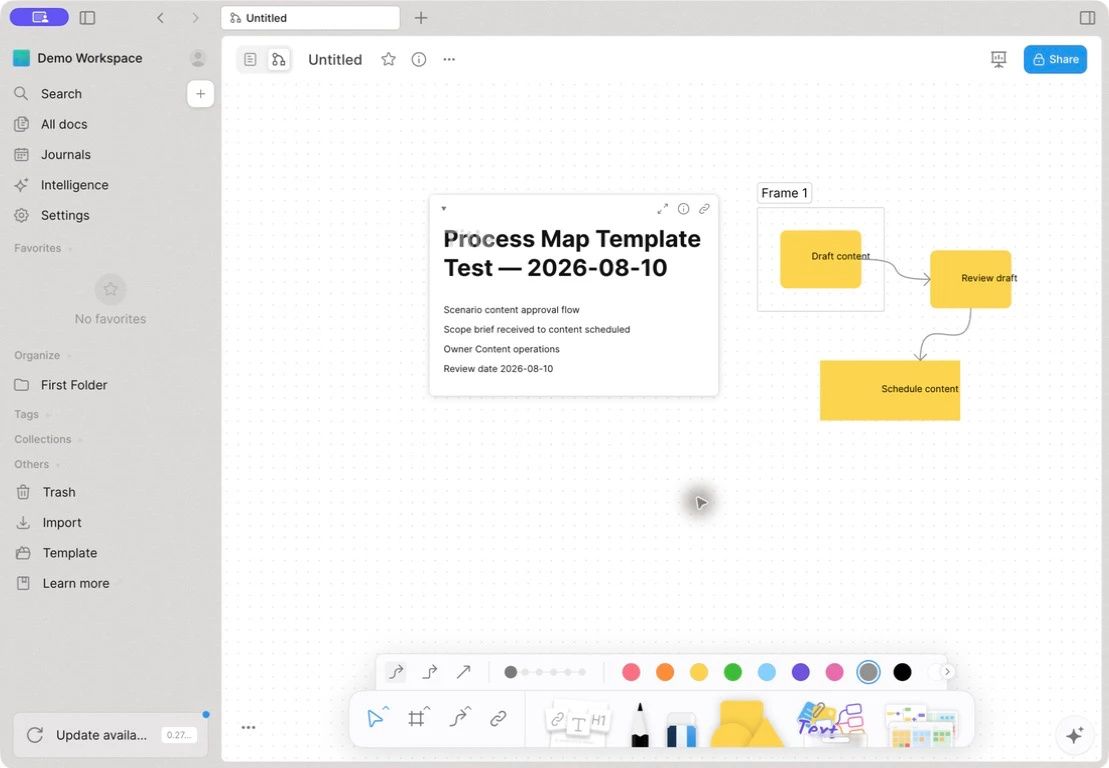The width and height of the screenshot is (1109, 768).
Task: Switch to page mode icon
Action: pos(250,59)
